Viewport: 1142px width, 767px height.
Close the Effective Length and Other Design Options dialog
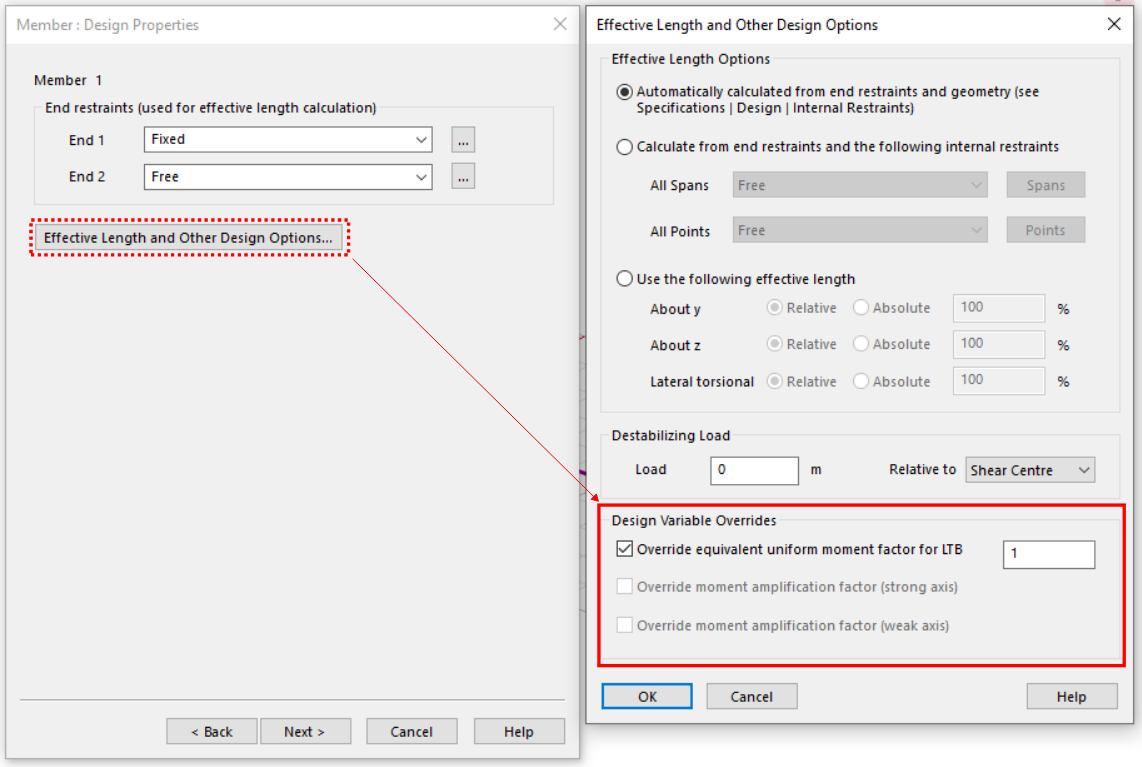click(1114, 24)
